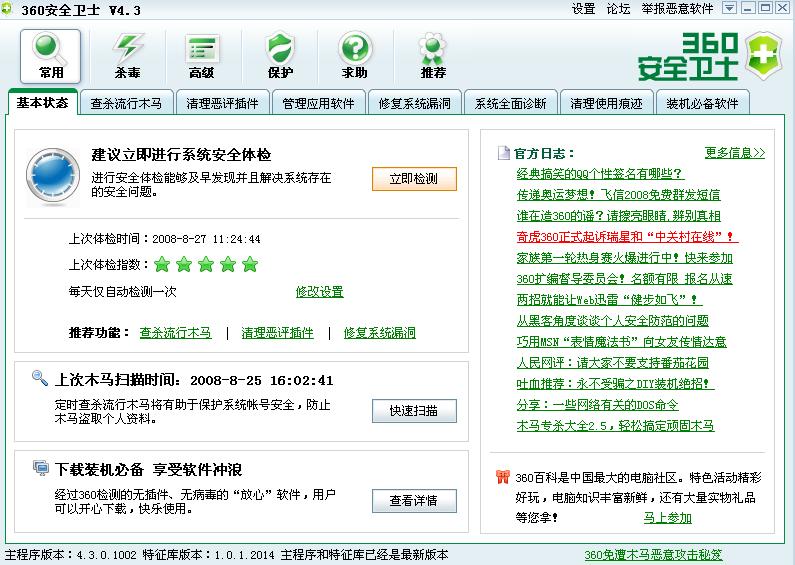Click the computer icon beside 下载装机必备
Viewport: 795px width, 565px height.
pos(41,467)
